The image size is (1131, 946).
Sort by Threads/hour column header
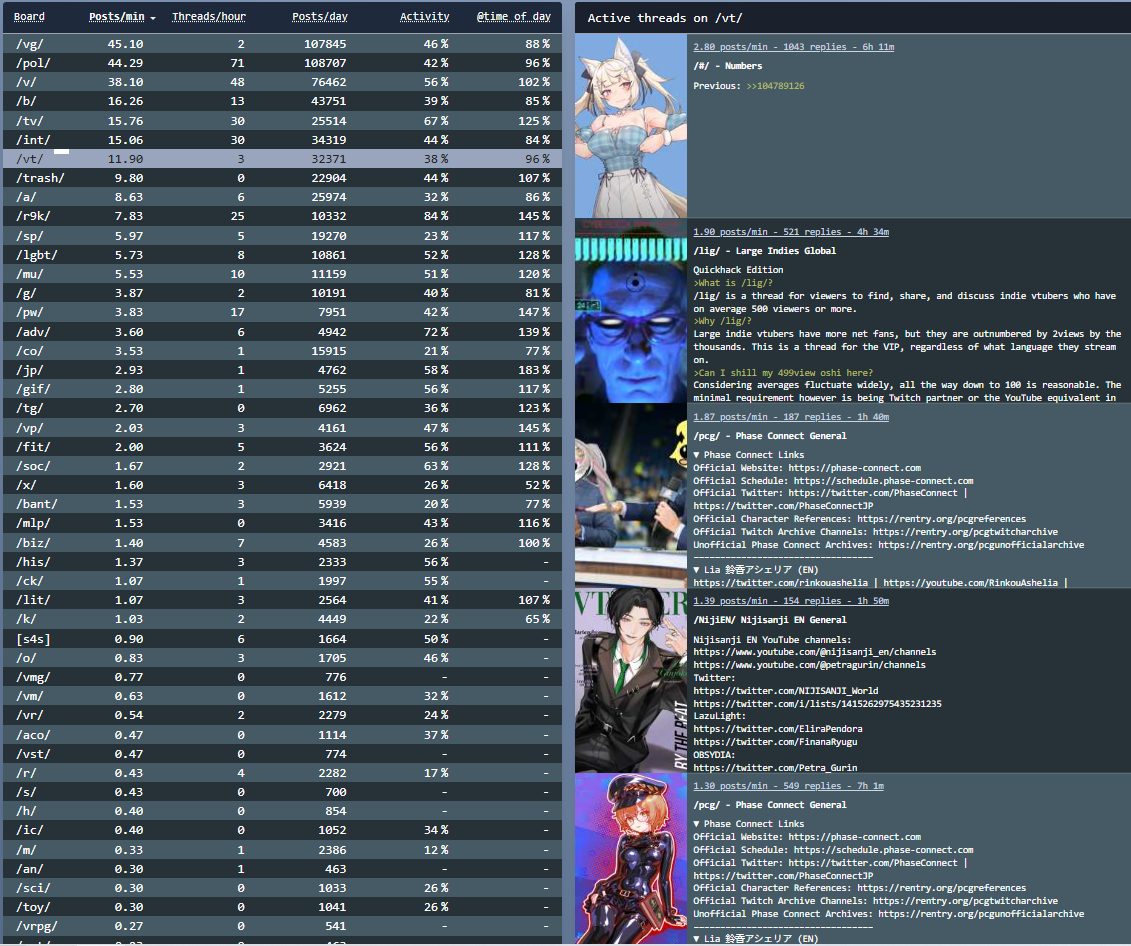coord(208,17)
